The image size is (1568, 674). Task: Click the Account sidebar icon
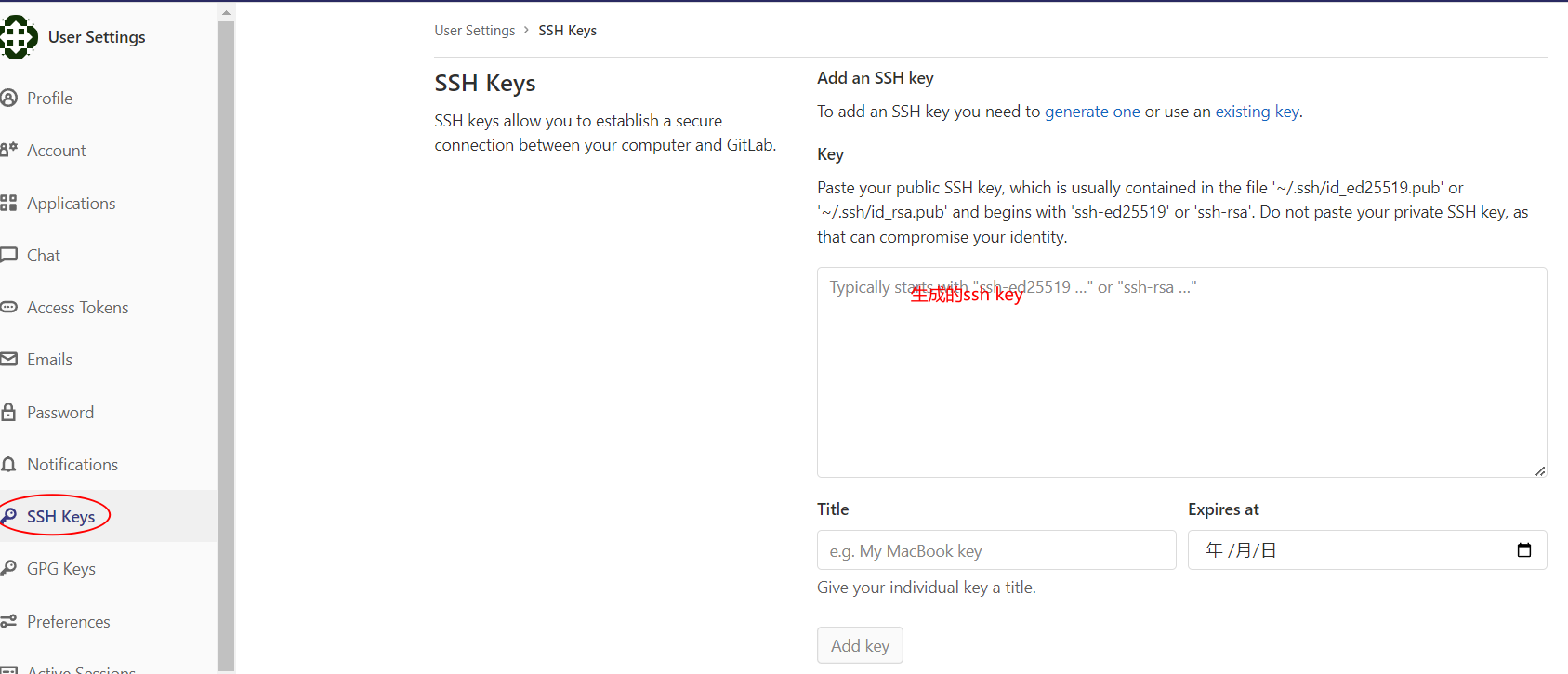pos(9,150)
